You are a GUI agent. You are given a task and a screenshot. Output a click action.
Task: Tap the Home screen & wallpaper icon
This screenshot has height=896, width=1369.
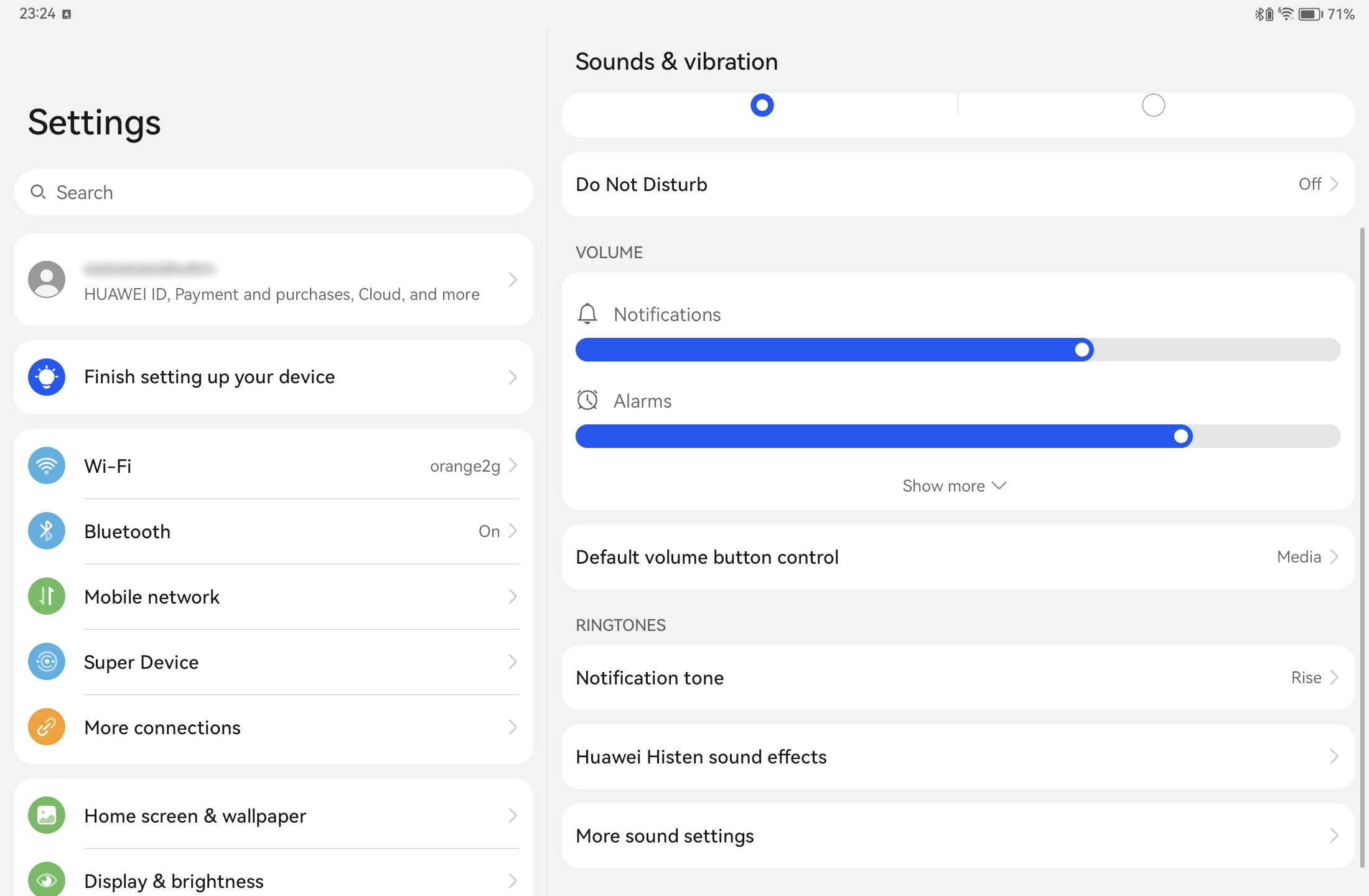[x=47, y=815]
